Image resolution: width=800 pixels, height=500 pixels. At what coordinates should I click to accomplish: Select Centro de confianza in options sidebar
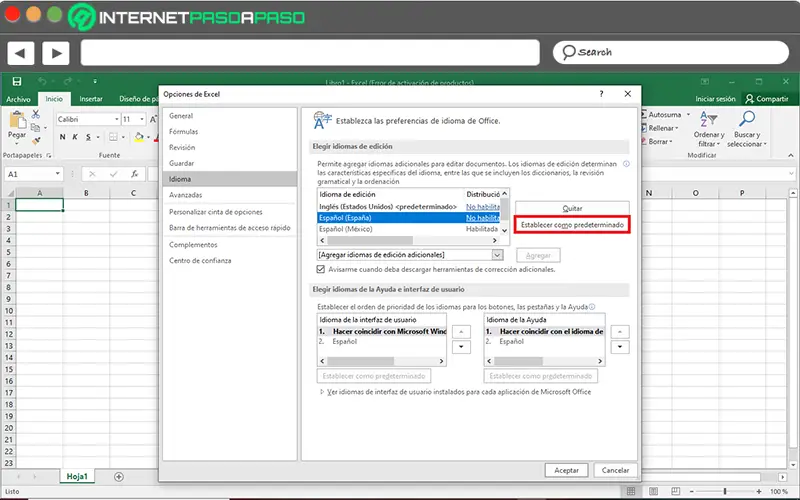coord(230,260)
